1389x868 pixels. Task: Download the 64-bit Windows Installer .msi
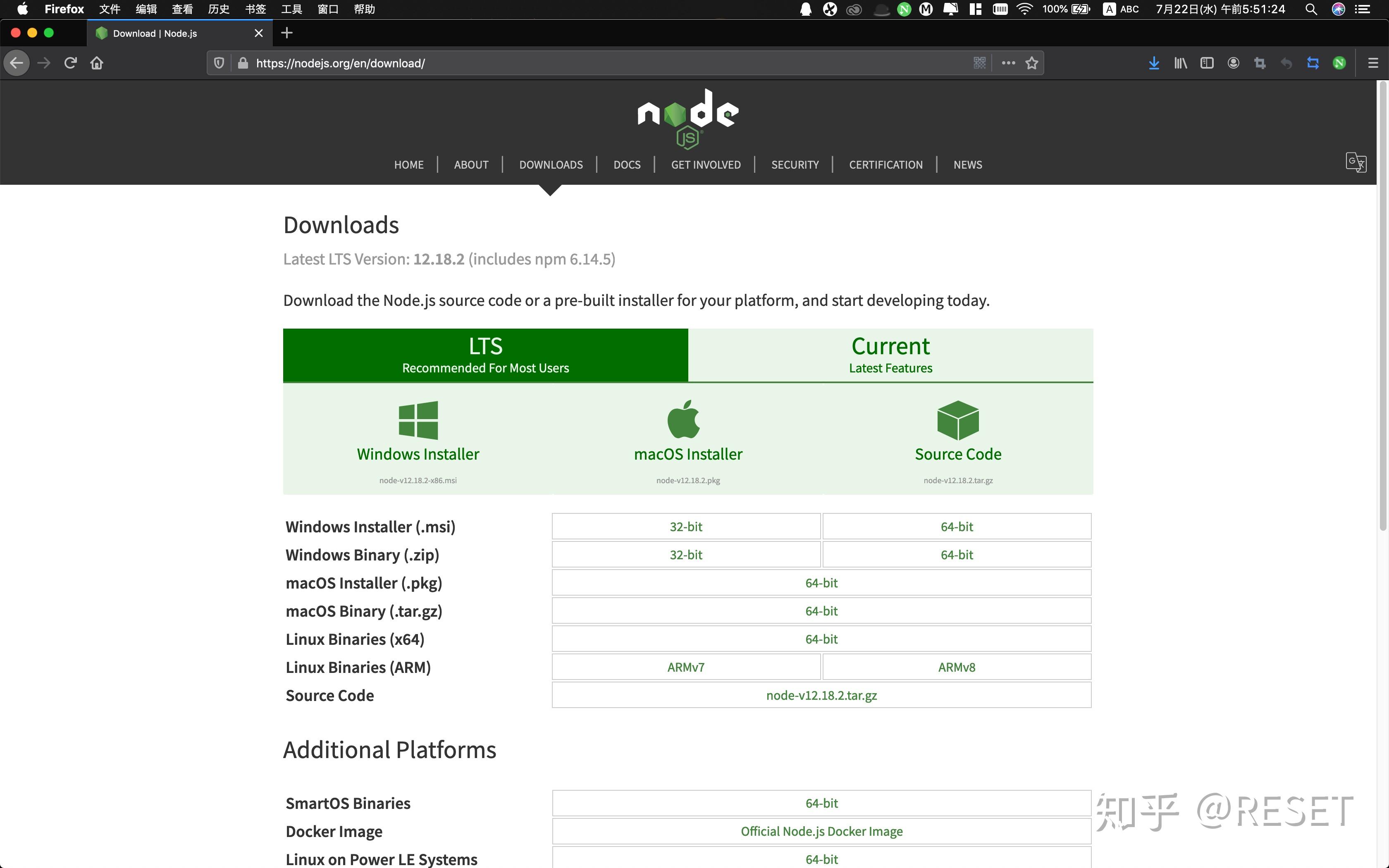(x=956, y=527)
